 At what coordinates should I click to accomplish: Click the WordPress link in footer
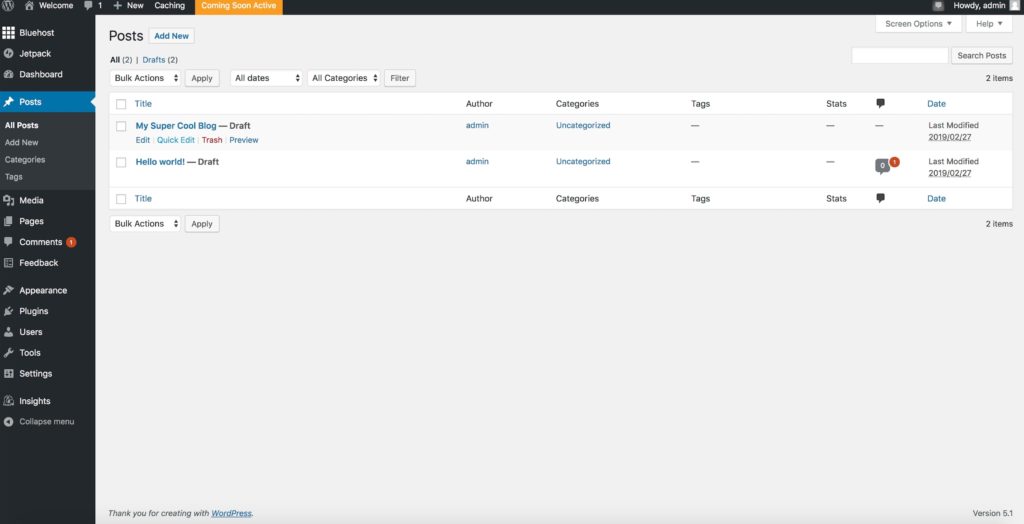(x=231, y=514)
